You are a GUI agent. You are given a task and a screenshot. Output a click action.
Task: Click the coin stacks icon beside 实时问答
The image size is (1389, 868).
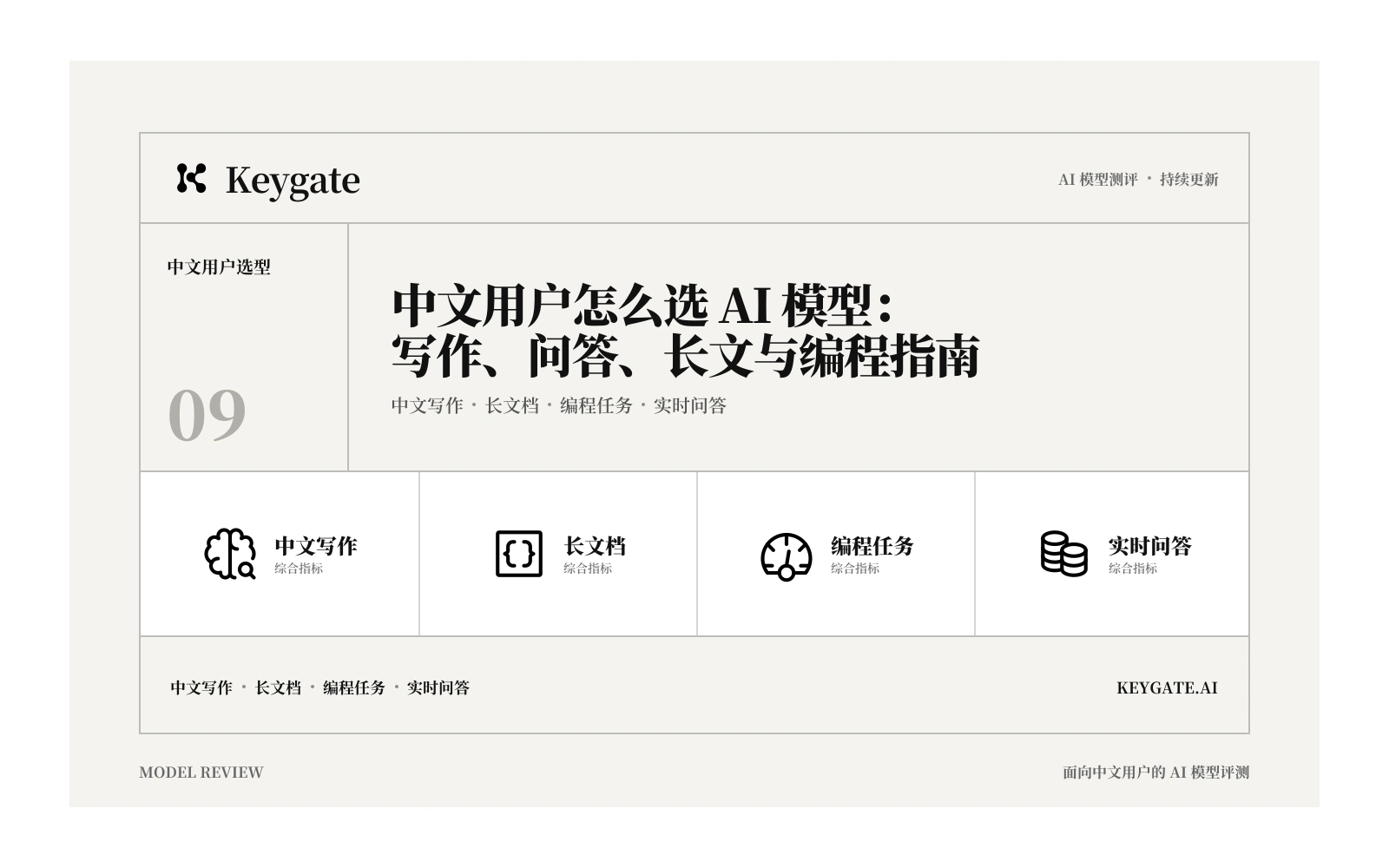click(1063, 554)
